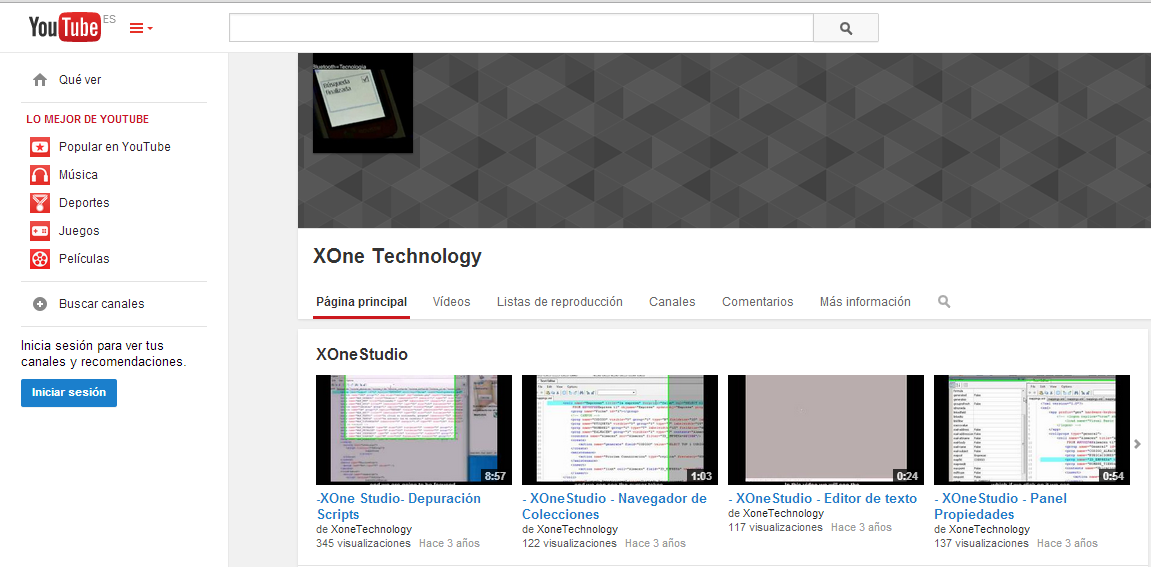Viewport: 1151px width, 567px height.
Task: Click the Deportes medal icon
Action: click(x=40, y=203)
